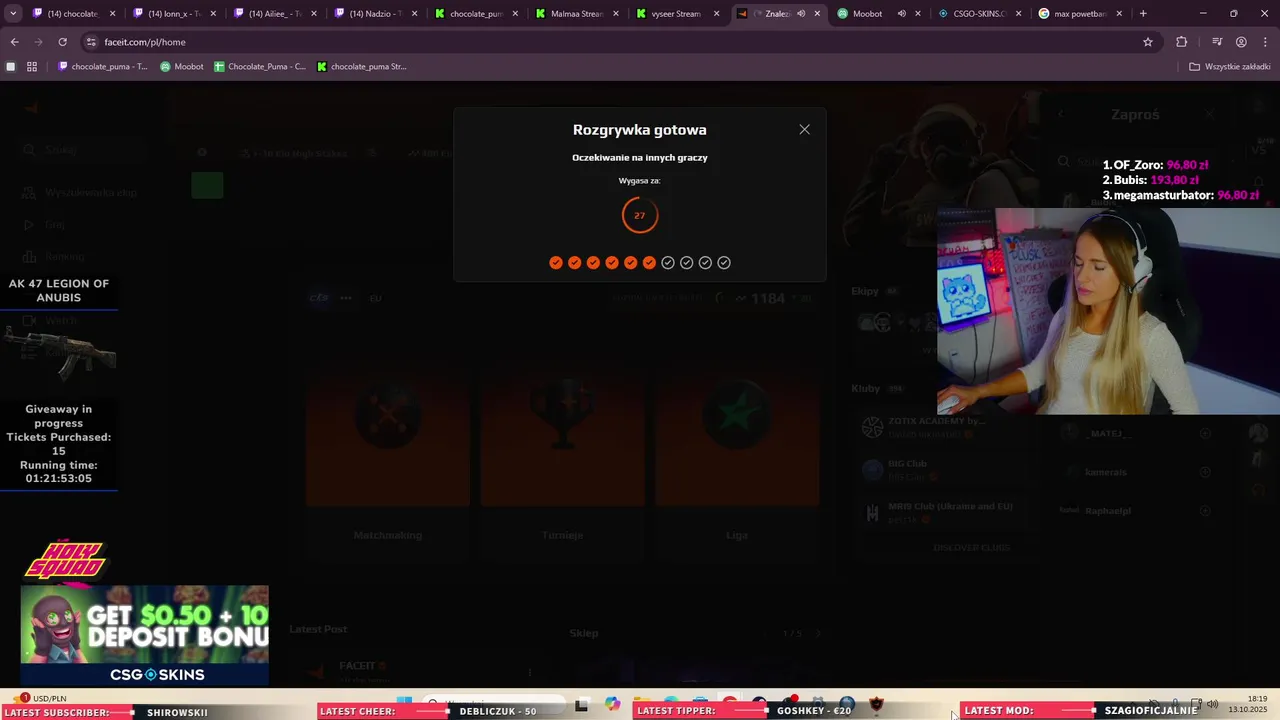Viewport: 1280px width, 720px height.
Task: Click the Sklep section heading
Action: pyautogui.click(x=584, y=633)
